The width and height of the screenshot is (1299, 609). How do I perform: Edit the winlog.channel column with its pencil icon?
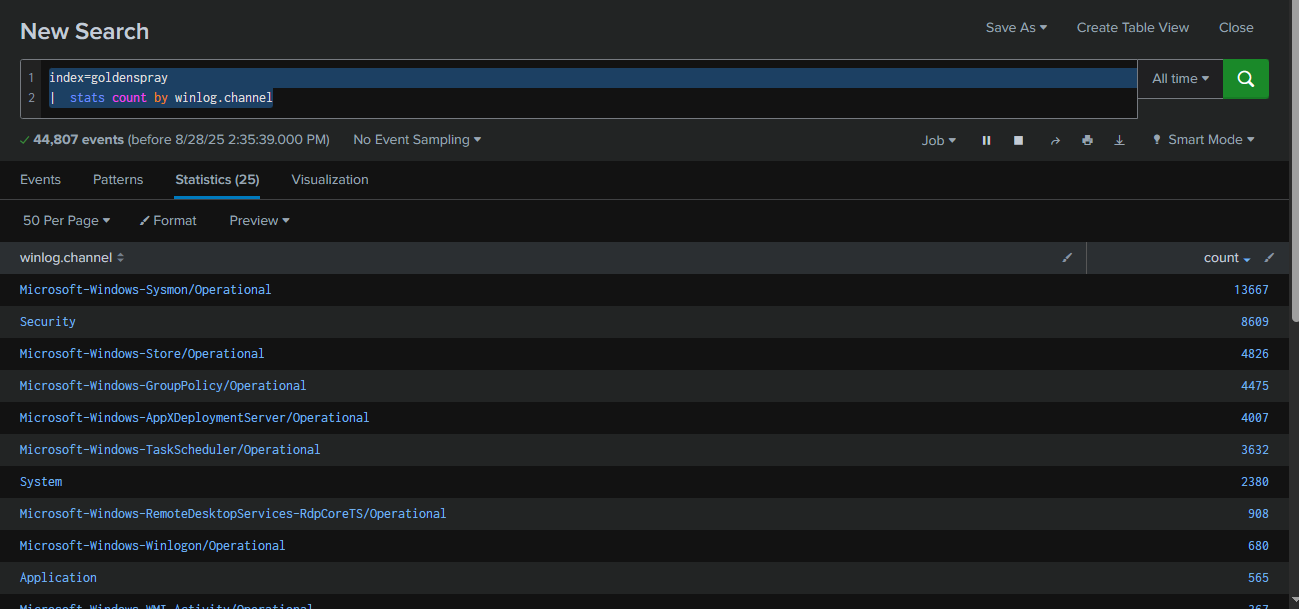pos(1067,258)
